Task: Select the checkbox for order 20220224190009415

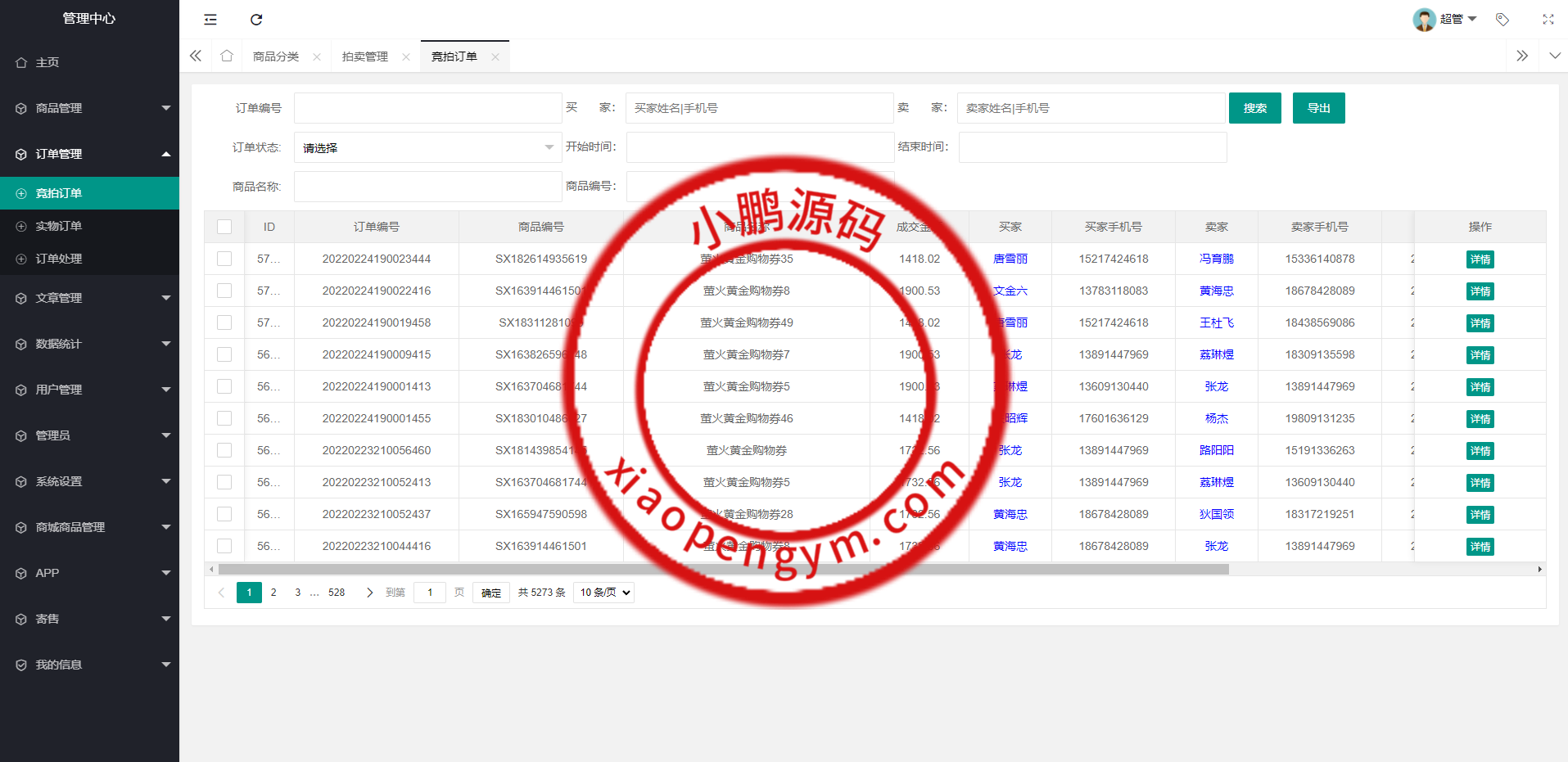Action: coord(224,354)
